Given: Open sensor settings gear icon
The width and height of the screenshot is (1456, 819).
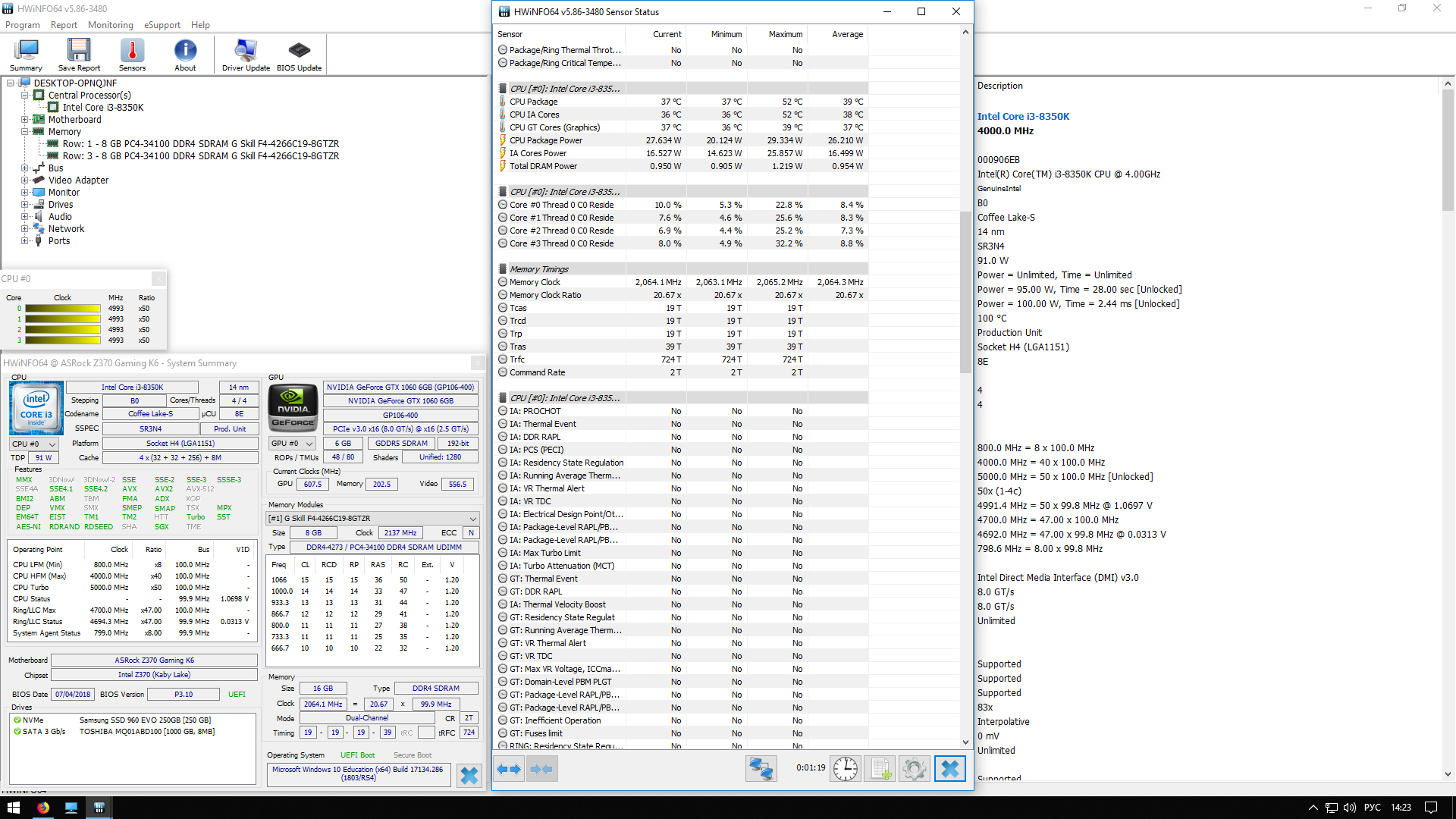Looking at the screenshot, I should coord(915,769).
